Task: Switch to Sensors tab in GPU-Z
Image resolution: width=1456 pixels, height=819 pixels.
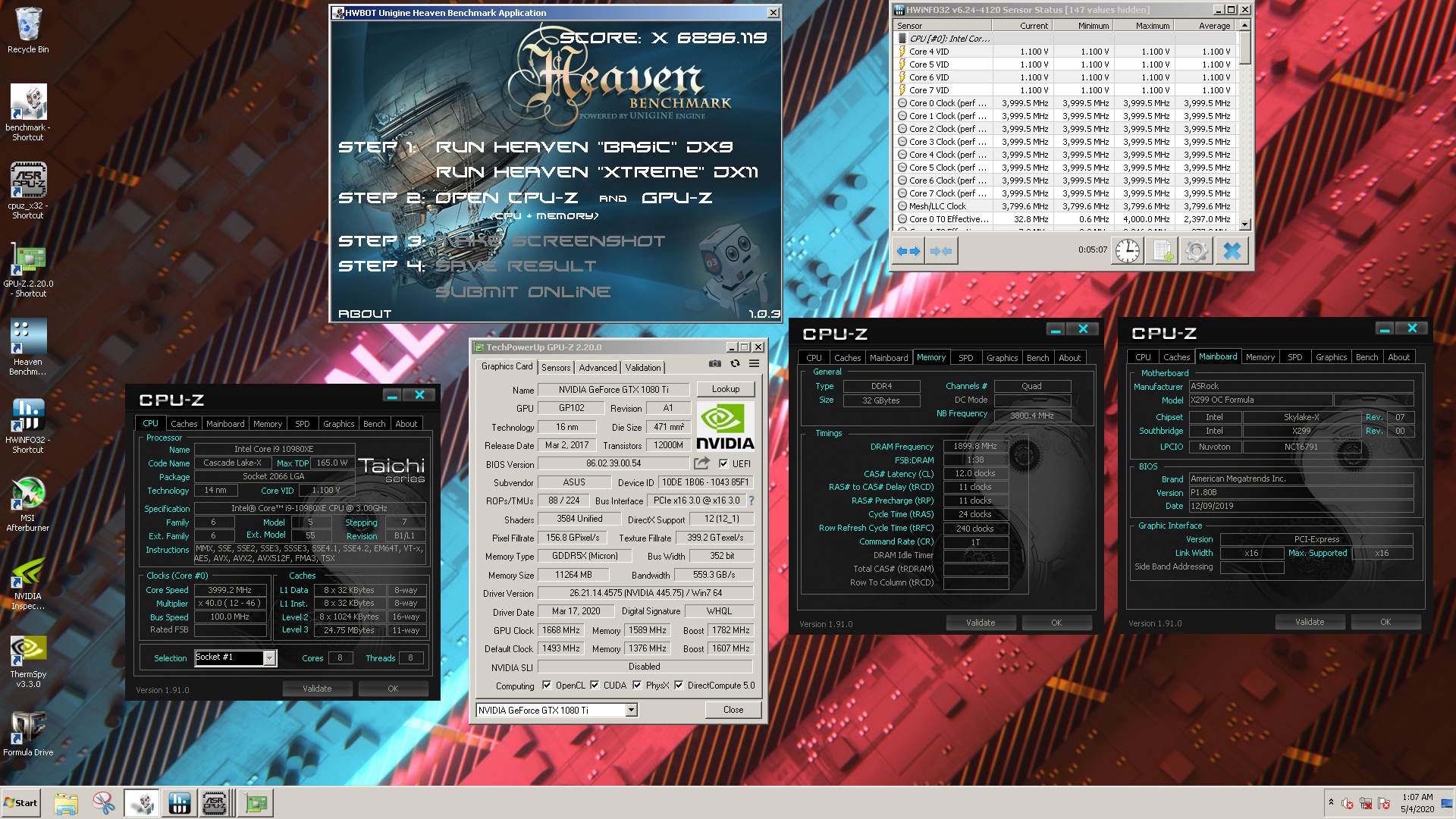Action: 556,368
